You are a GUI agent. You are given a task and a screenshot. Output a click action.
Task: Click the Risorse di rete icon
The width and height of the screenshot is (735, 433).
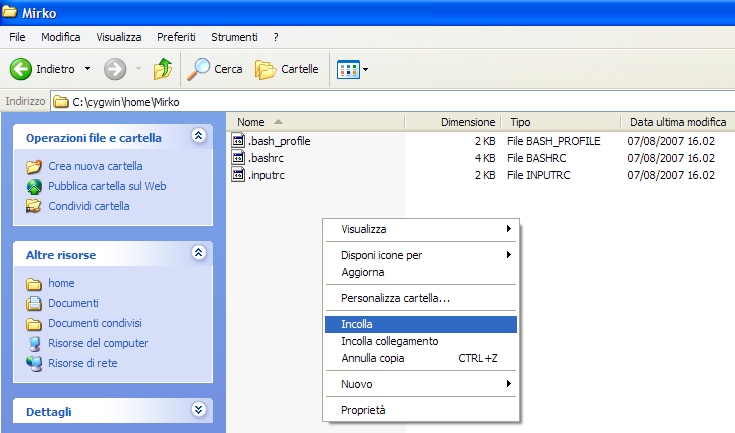pyautogui.click(x=34, y=364)
